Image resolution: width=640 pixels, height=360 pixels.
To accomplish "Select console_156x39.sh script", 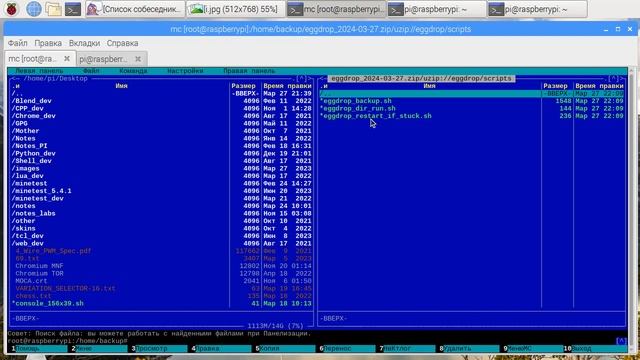I will [120, 304].
